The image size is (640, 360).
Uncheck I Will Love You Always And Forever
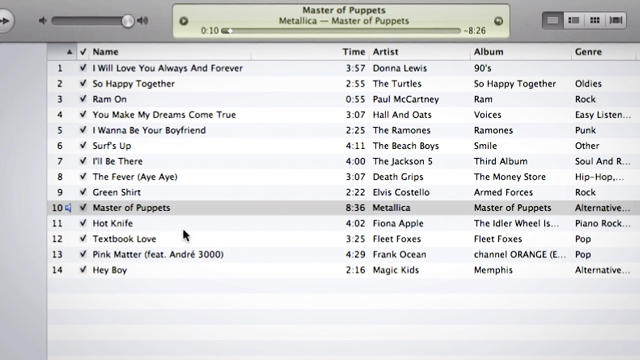coord(83,68)
